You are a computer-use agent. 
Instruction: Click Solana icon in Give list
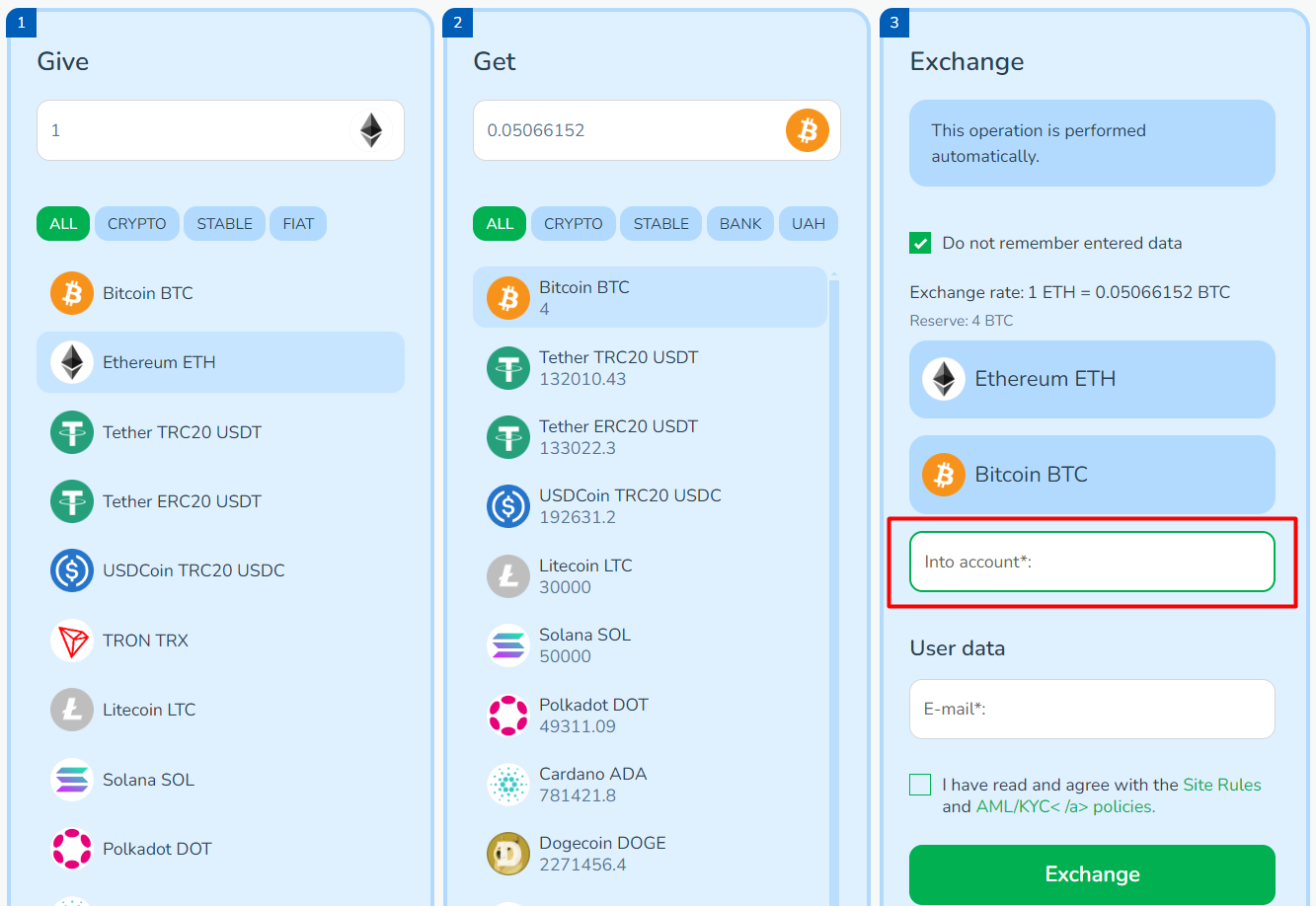coord(72,780)
